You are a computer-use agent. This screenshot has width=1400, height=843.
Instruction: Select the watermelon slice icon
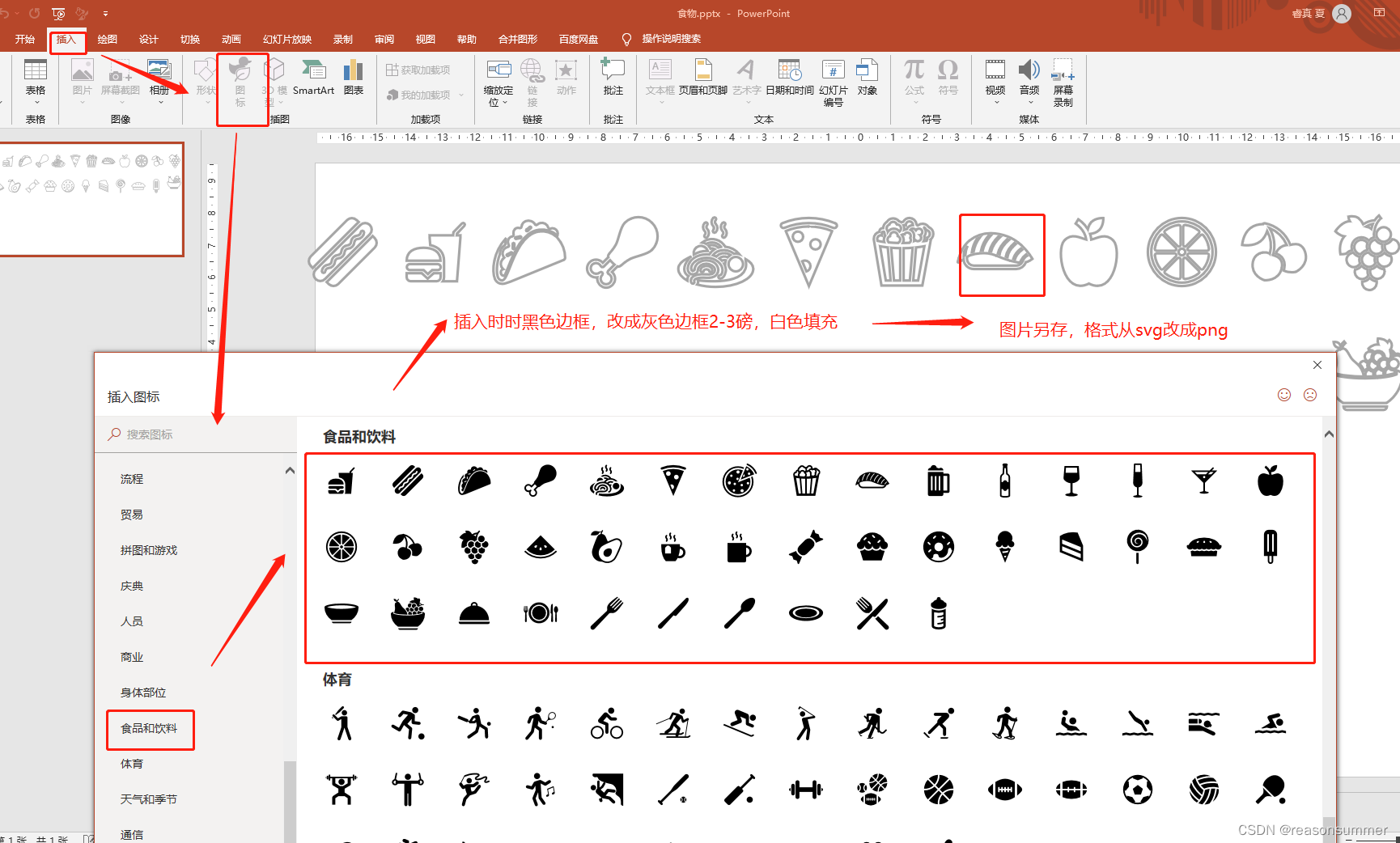click(541, 548)
